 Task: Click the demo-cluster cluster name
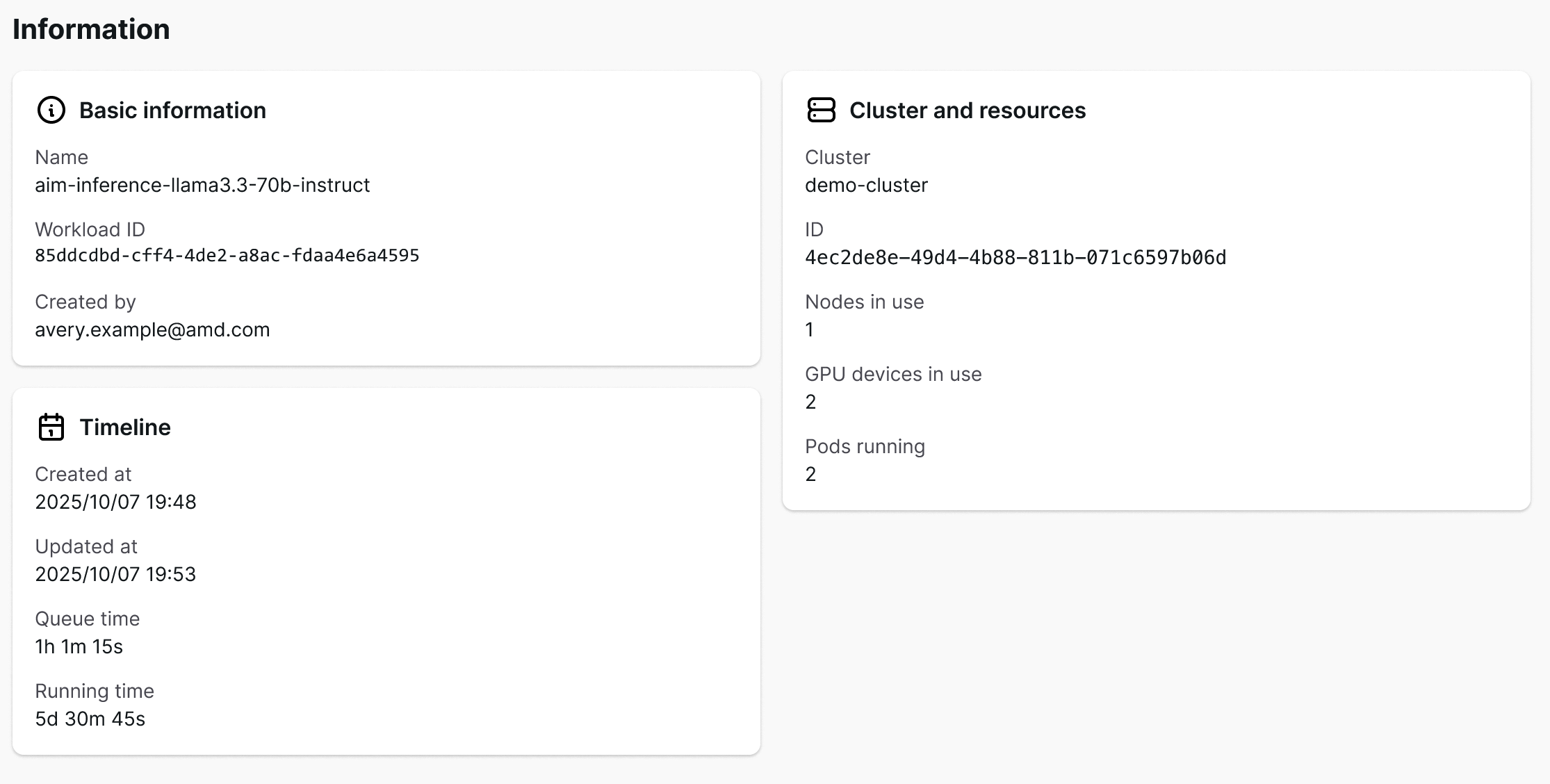[x=866, y=185]
